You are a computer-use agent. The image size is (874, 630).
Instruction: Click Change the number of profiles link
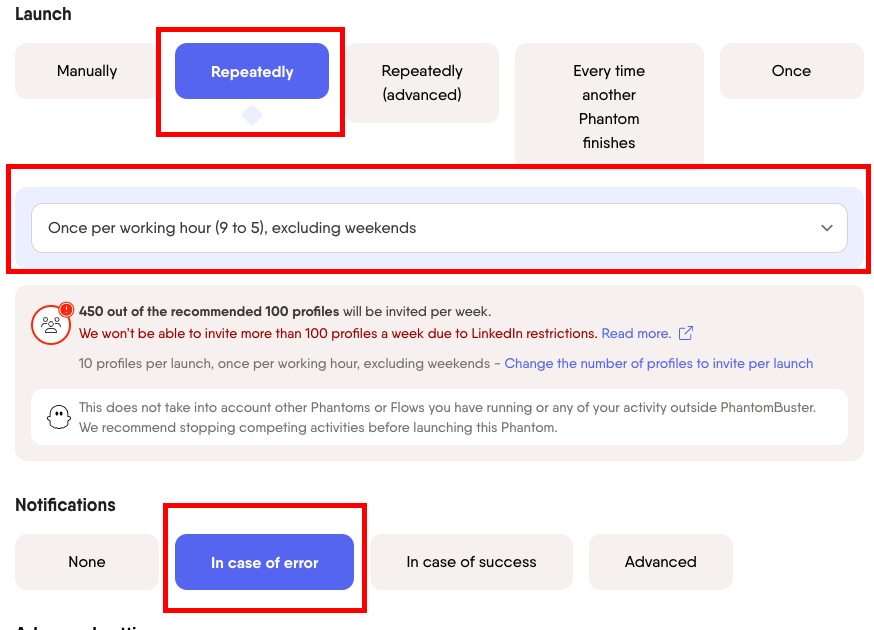tap(658, 363)
